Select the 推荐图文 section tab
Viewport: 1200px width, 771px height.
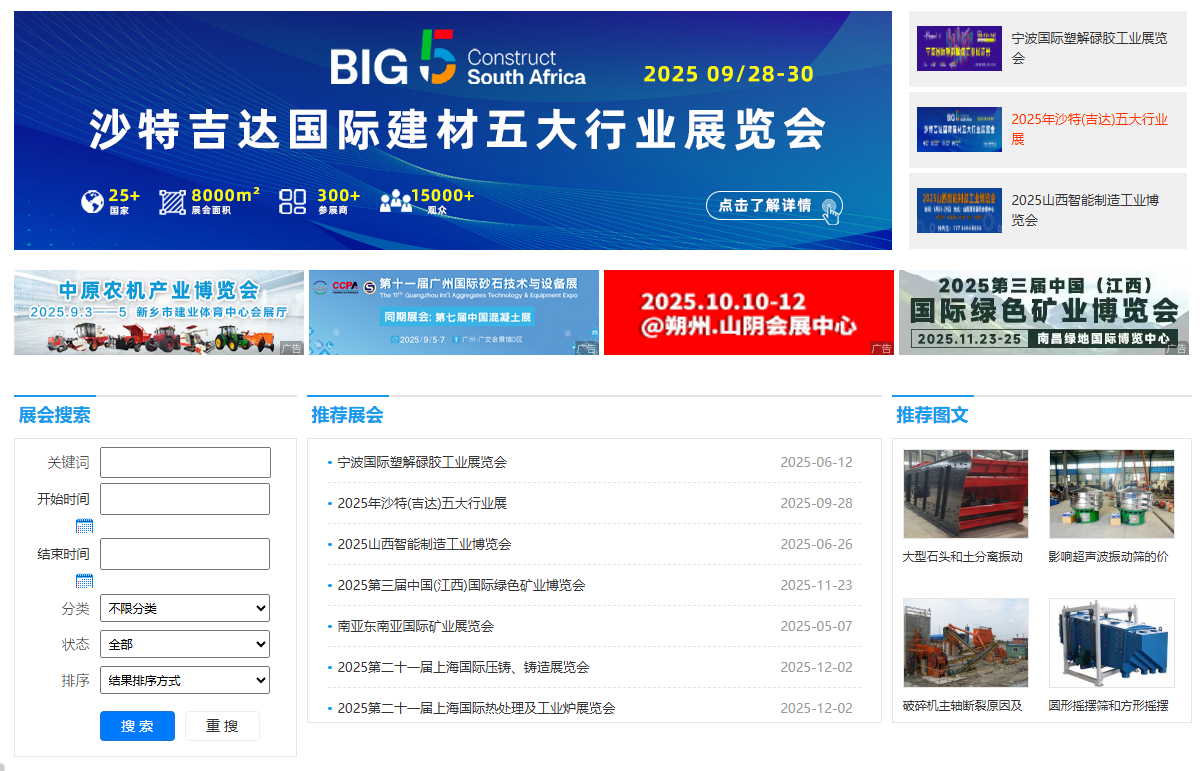pos(932,415)
